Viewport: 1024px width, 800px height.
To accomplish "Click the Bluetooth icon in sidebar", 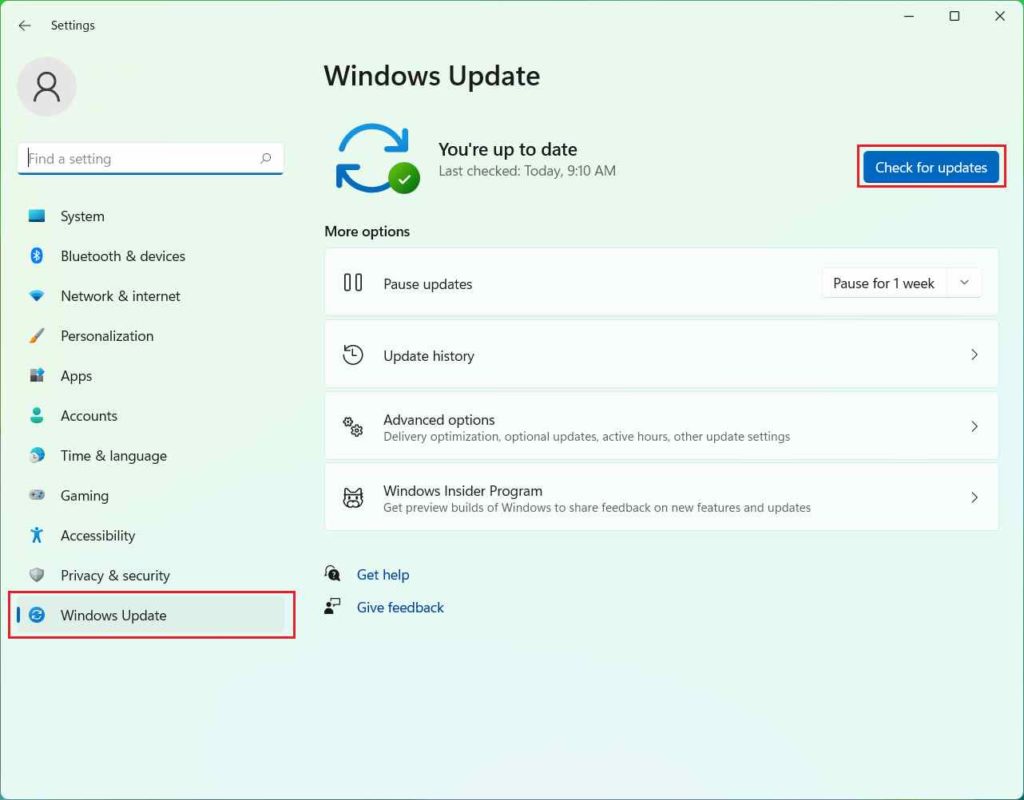I will [x=37, y=256].
